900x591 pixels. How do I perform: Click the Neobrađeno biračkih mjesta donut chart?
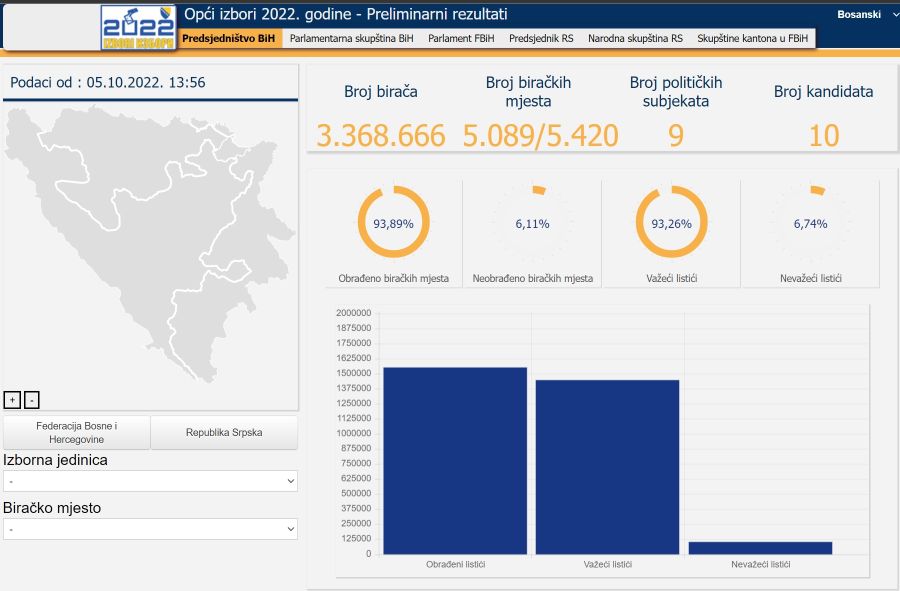tap(532, 223)
